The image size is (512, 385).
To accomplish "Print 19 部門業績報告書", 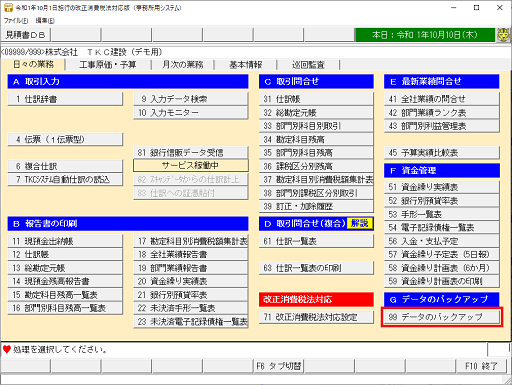I will 191,268.
